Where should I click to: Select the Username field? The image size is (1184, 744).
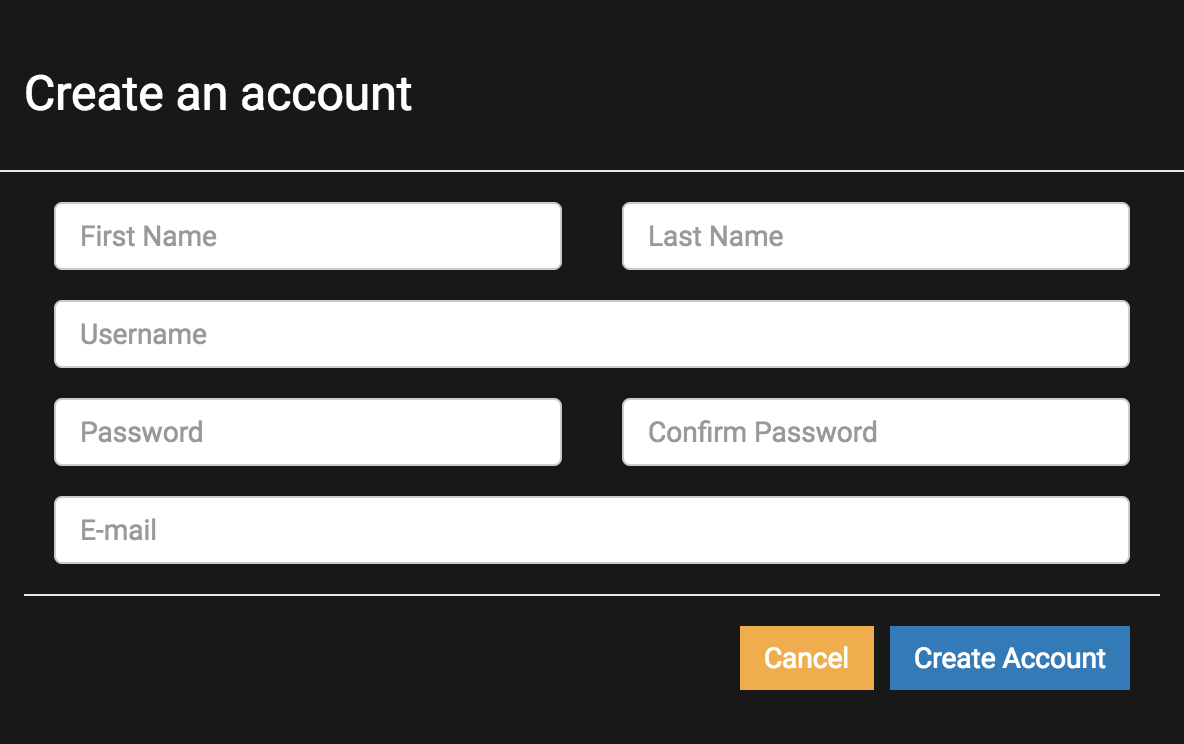(x=592, y=334)
